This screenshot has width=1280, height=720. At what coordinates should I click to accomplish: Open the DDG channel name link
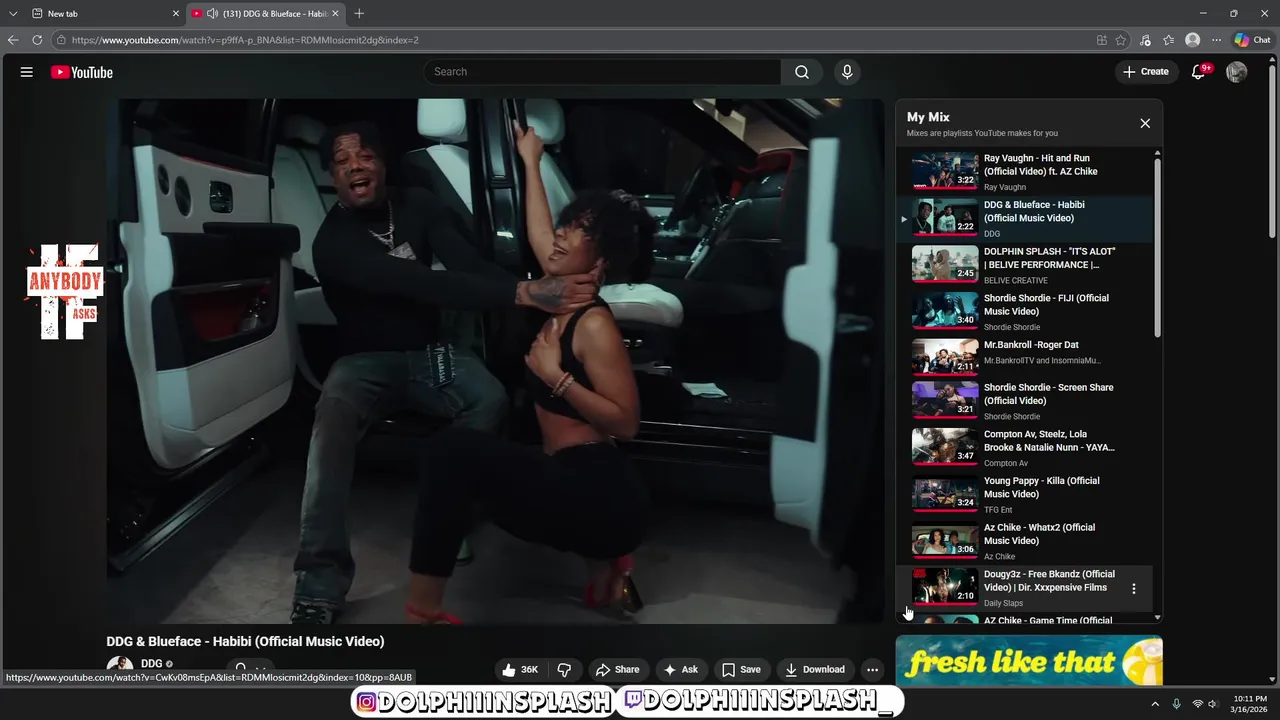151,664
